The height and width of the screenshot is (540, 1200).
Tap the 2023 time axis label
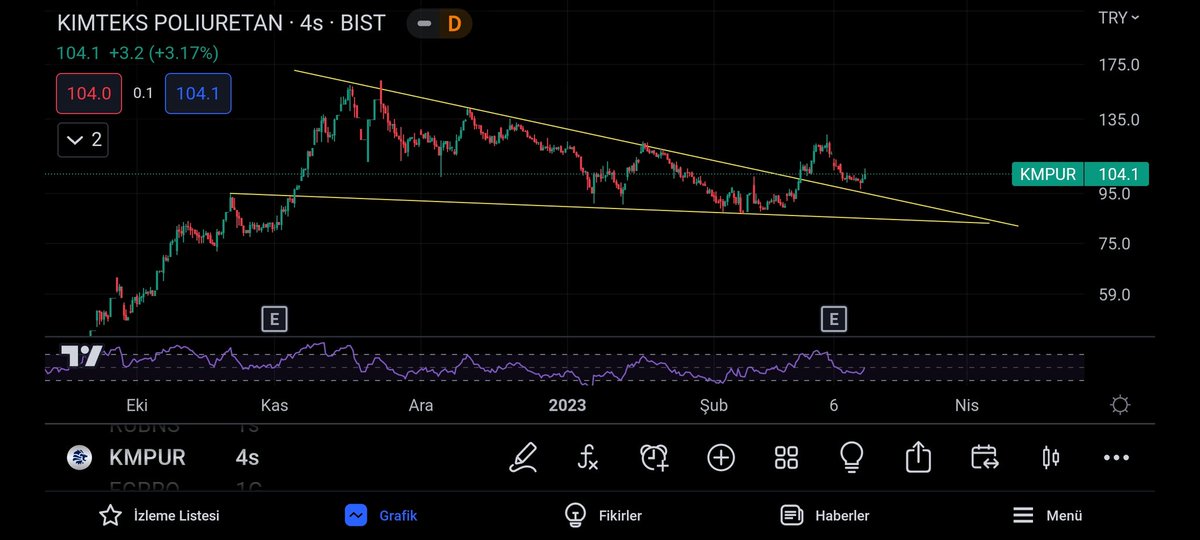tap(567, 405)
